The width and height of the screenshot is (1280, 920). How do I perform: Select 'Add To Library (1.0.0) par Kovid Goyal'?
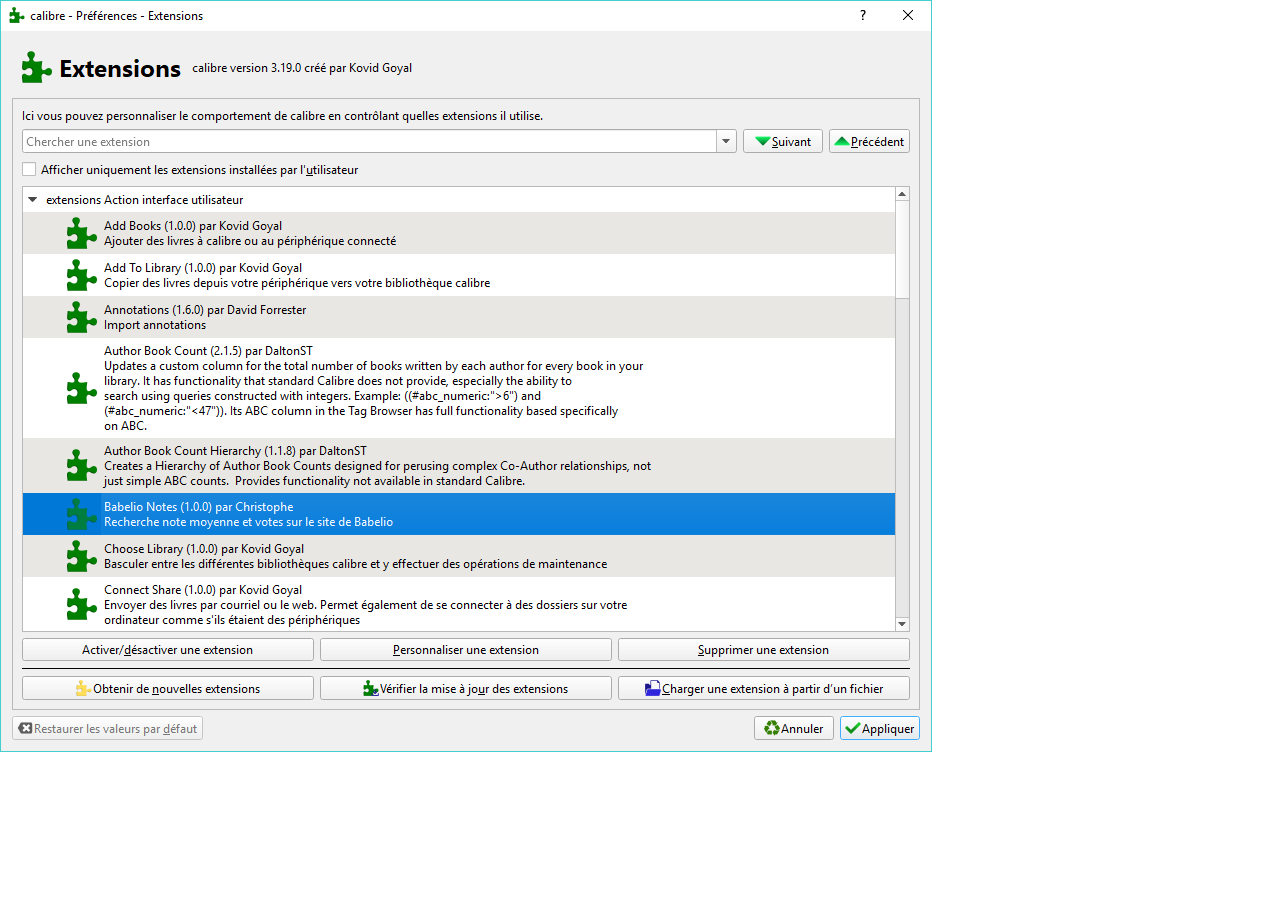click(459, 275)
